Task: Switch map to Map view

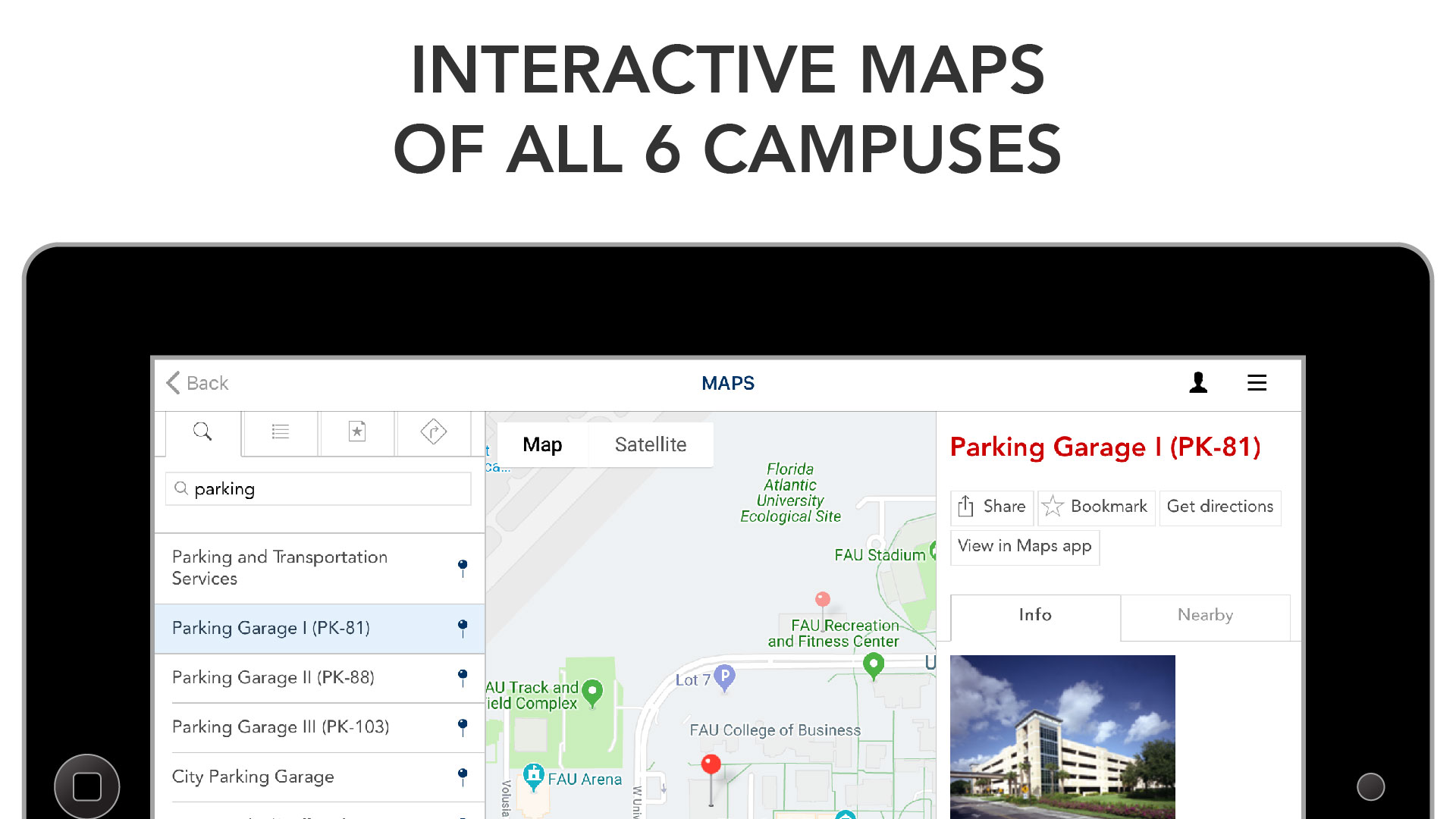Action: pyautogui.click(x=542, y=445)
